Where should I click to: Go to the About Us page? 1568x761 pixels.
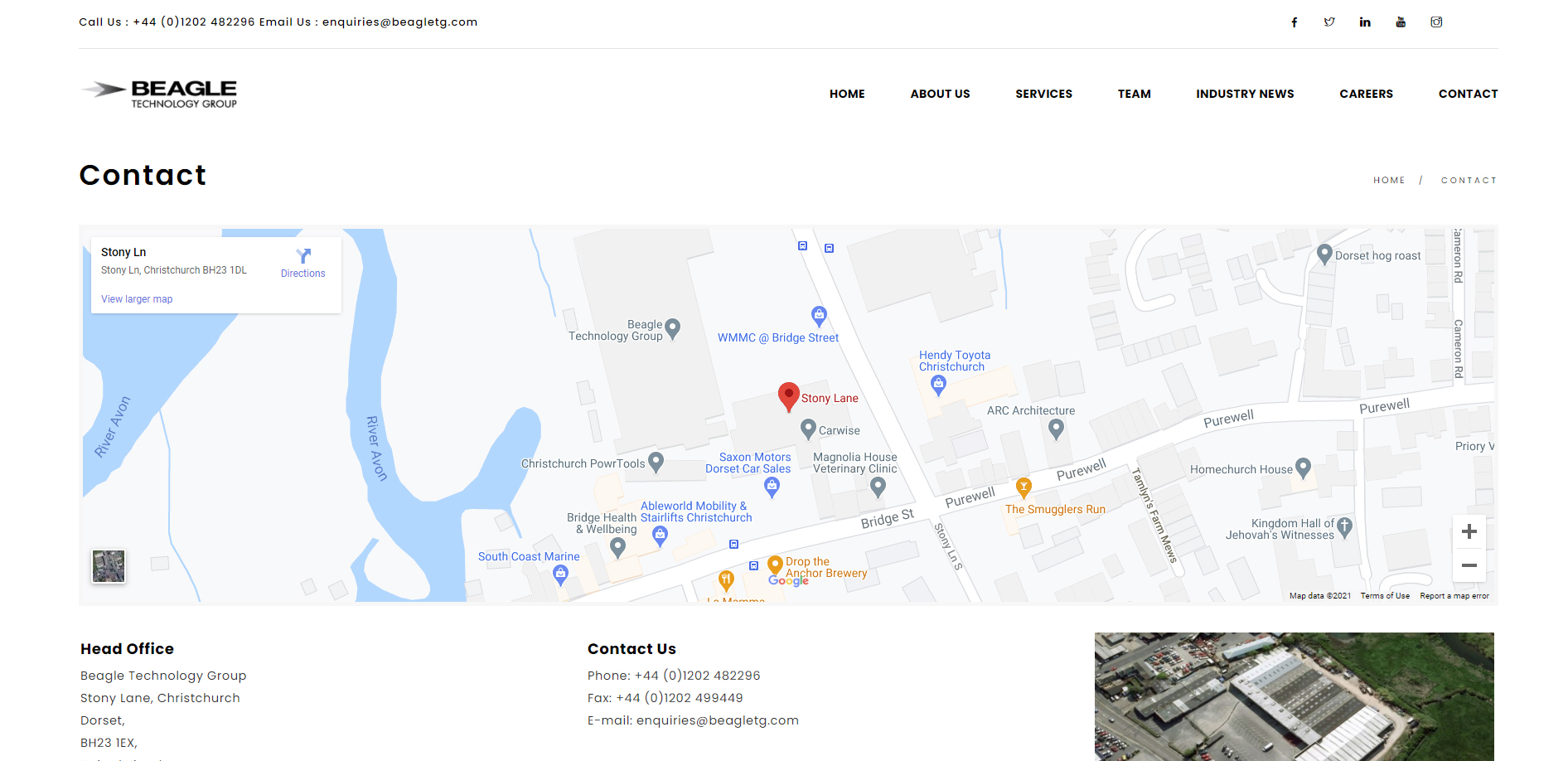[940, 94]
